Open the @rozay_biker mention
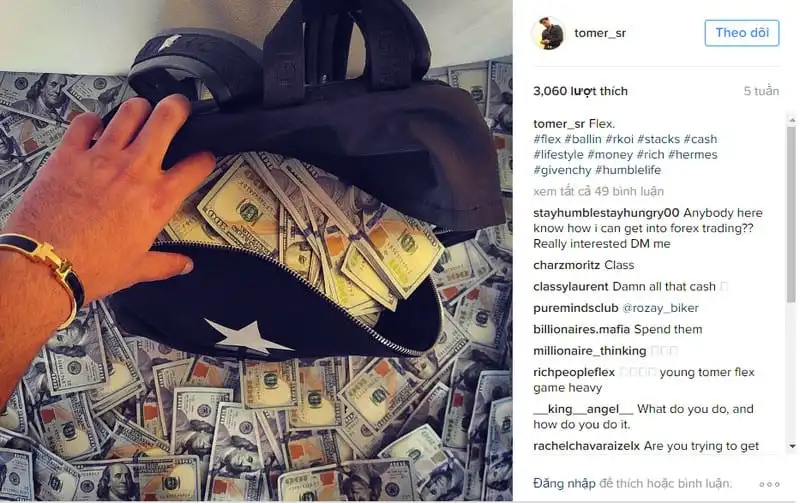The image size is (800, 503). coord(660,308)
